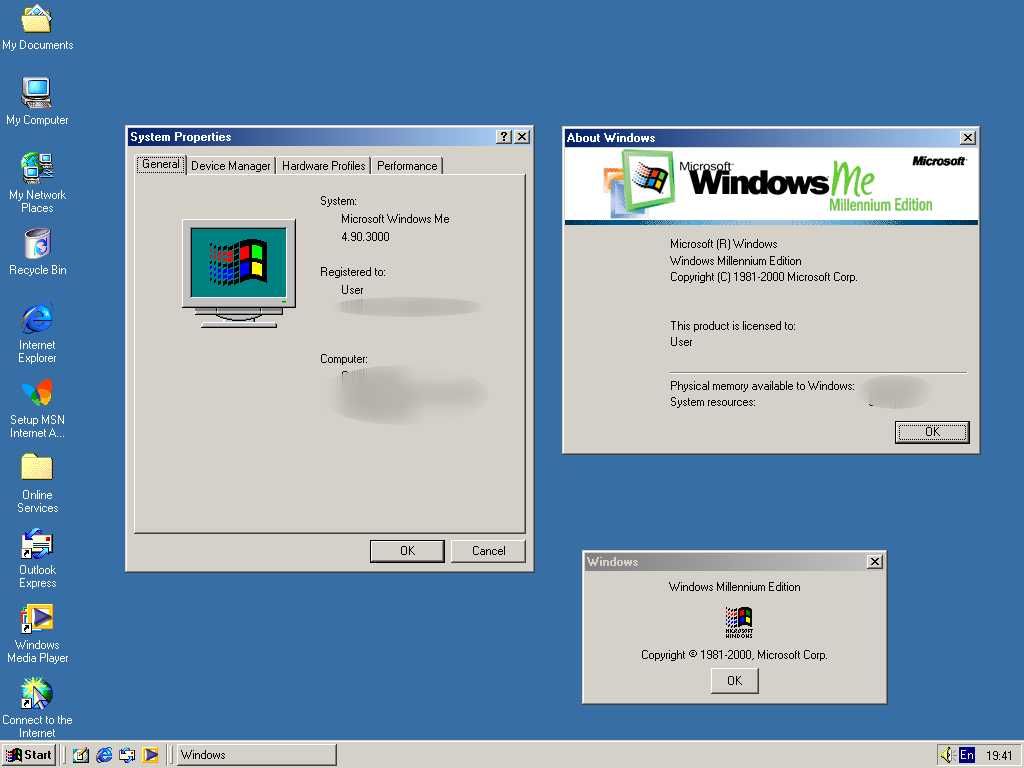
Task: Select the My Network Places icon
Action: point(37,182)
